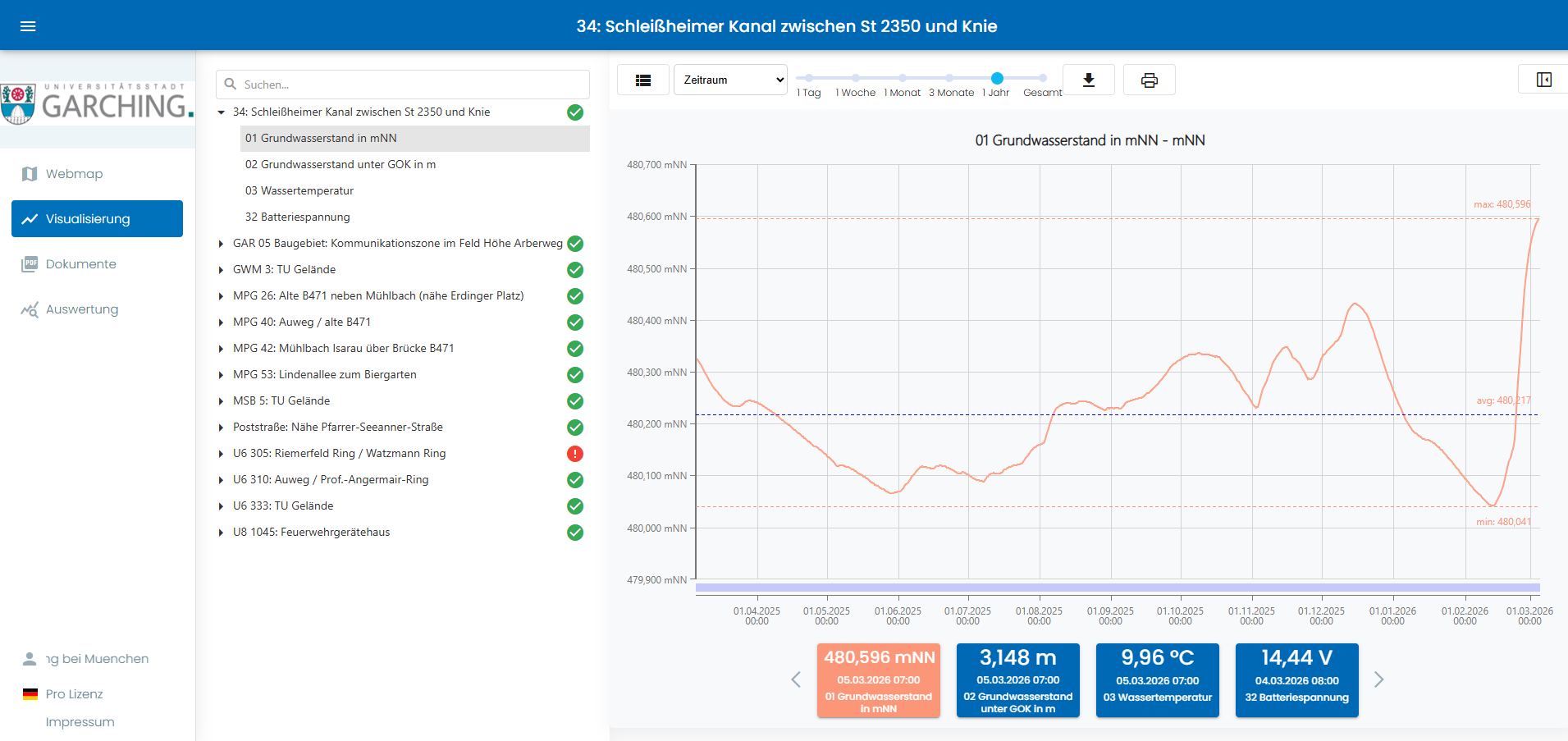
Task: Collapse the 34: Schleißheimer Kanal node
Action: [221, 112]
